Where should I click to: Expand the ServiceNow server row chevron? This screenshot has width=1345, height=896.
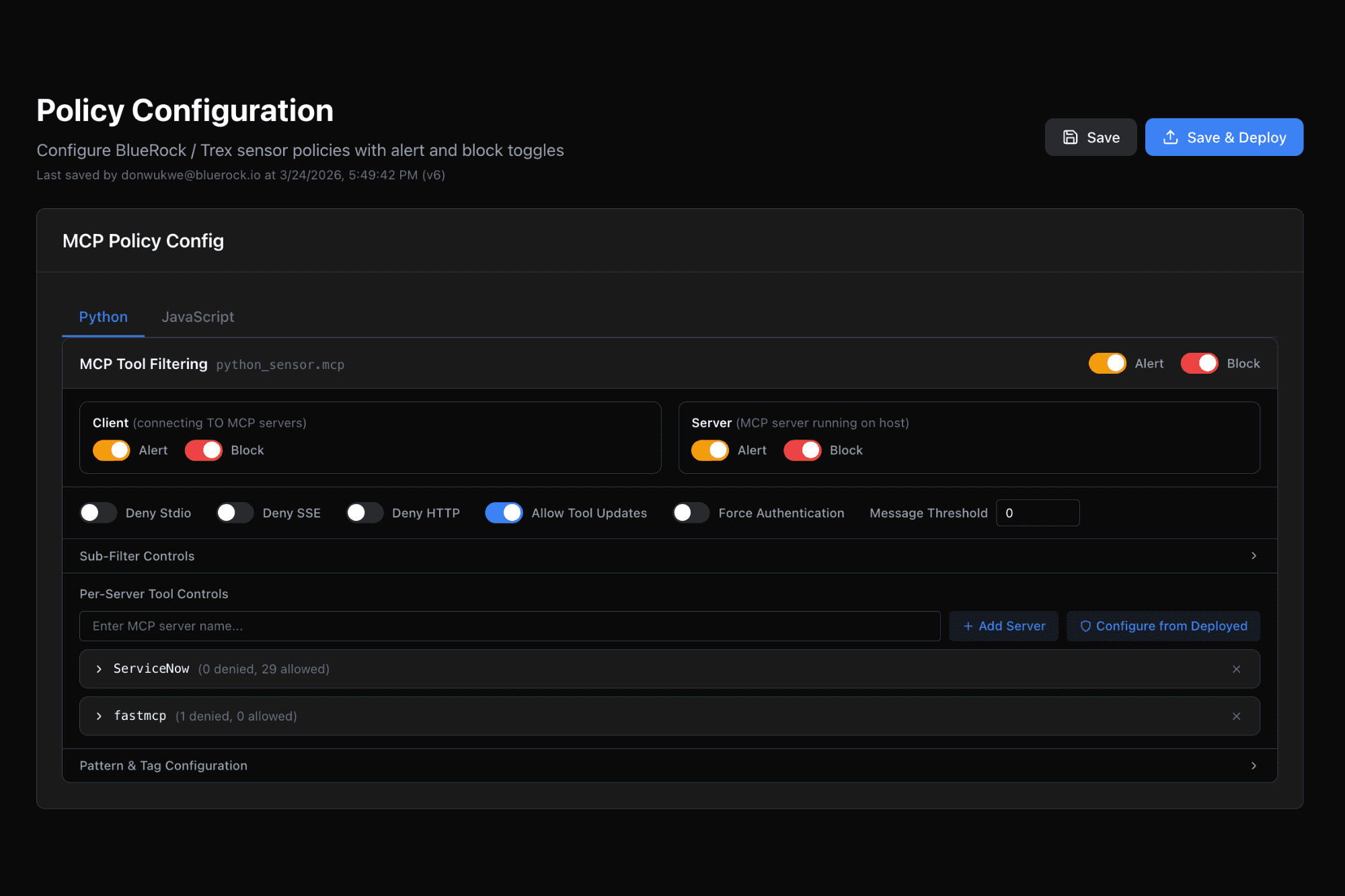pos(99,669)
